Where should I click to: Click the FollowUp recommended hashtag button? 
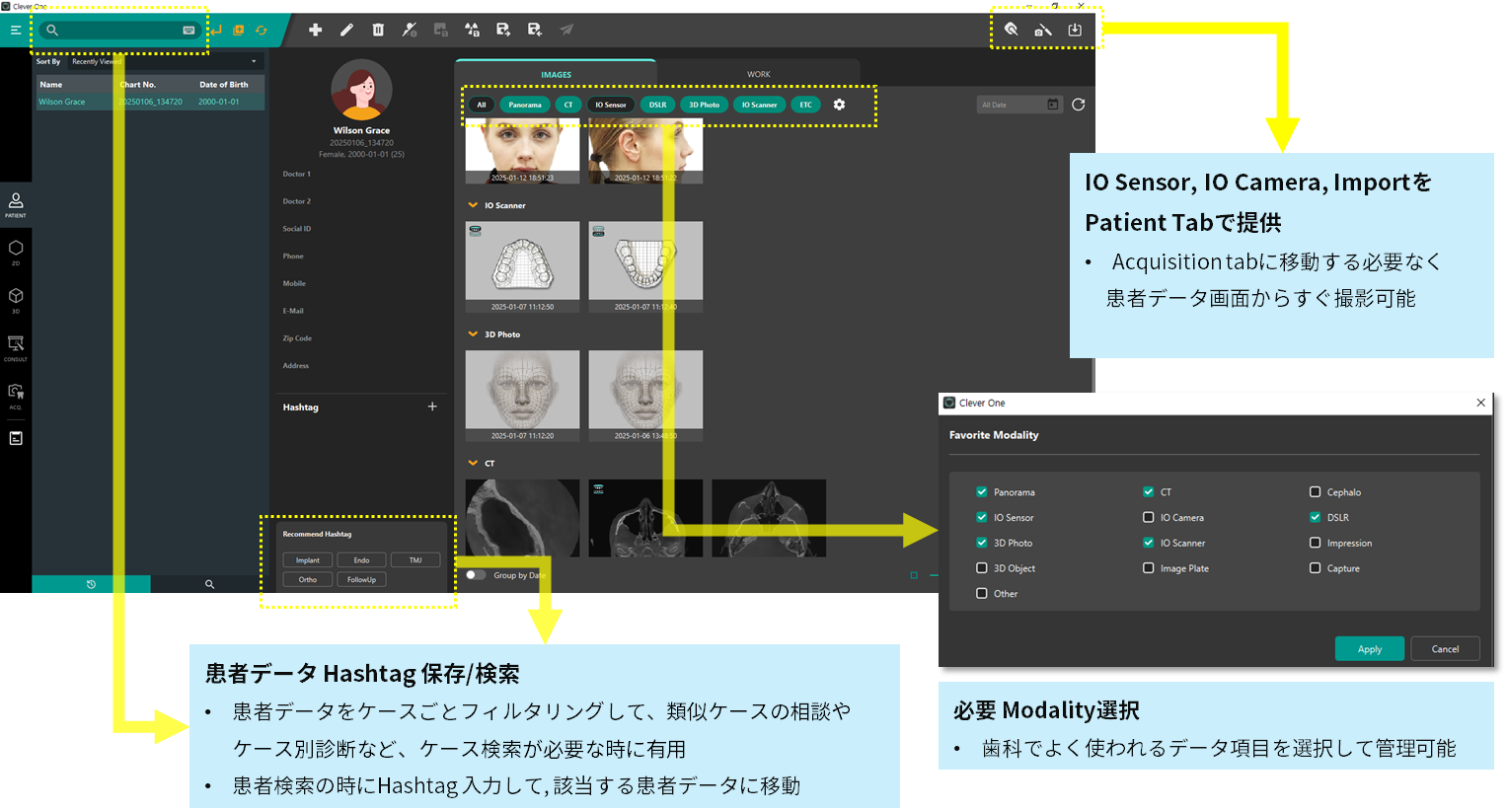point(361,580)
